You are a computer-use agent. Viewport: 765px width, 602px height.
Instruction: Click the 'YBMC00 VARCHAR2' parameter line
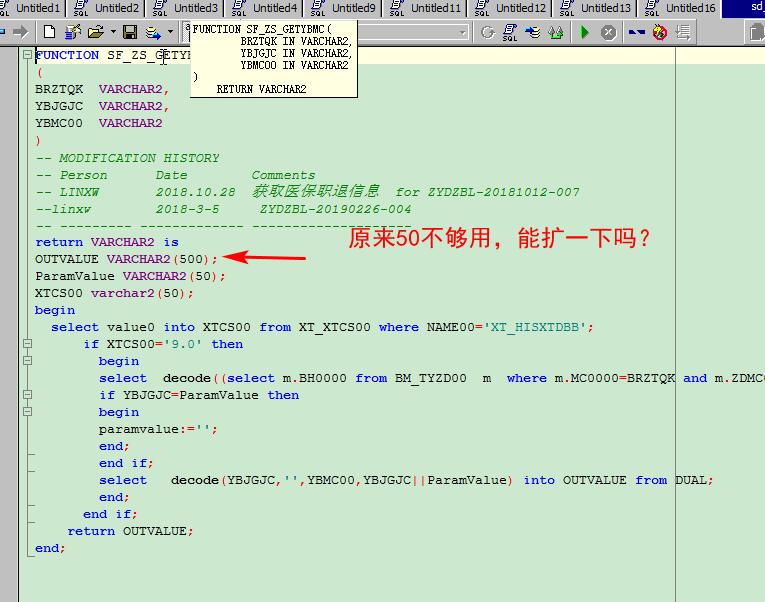coord(99,123)
